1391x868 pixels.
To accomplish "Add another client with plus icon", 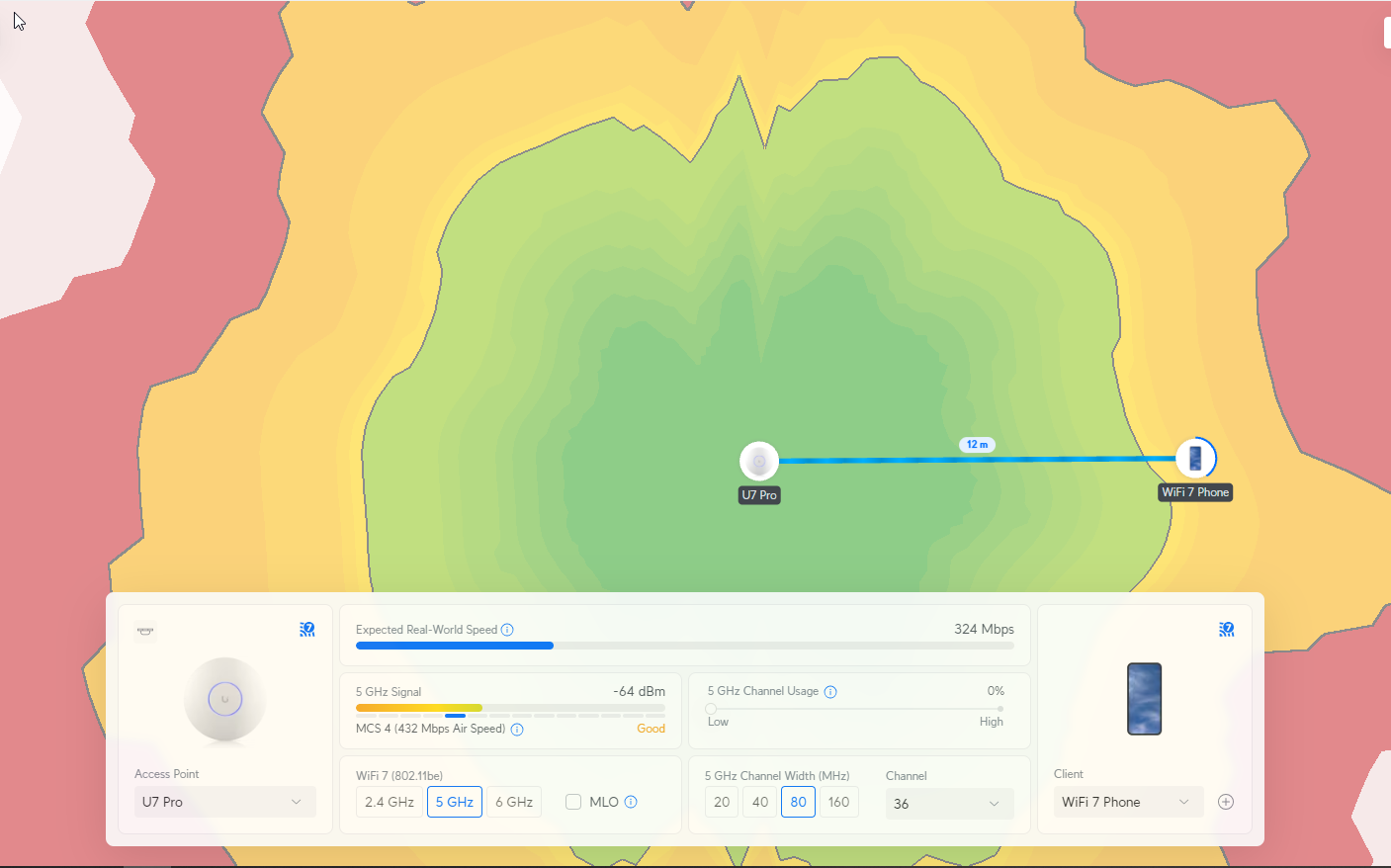I will [x=1226, y=802].
